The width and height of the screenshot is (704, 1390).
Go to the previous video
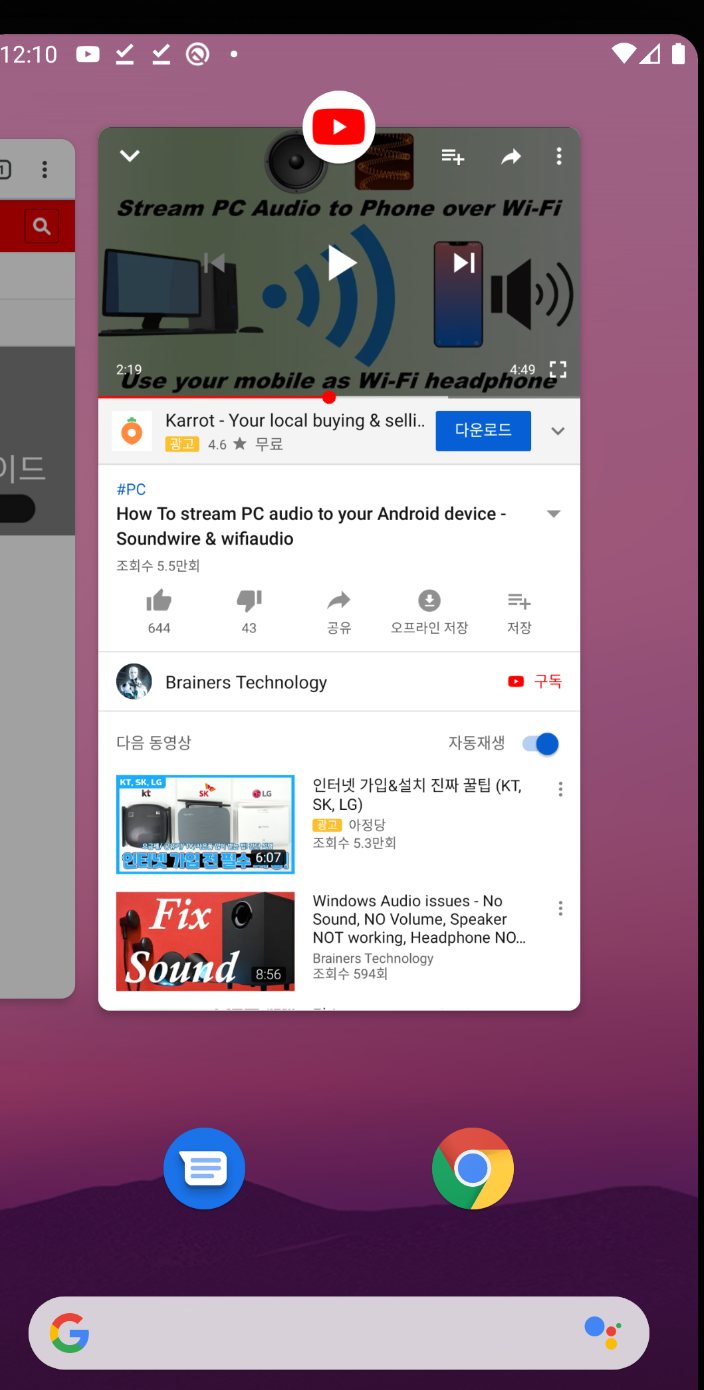click(214, 263)
